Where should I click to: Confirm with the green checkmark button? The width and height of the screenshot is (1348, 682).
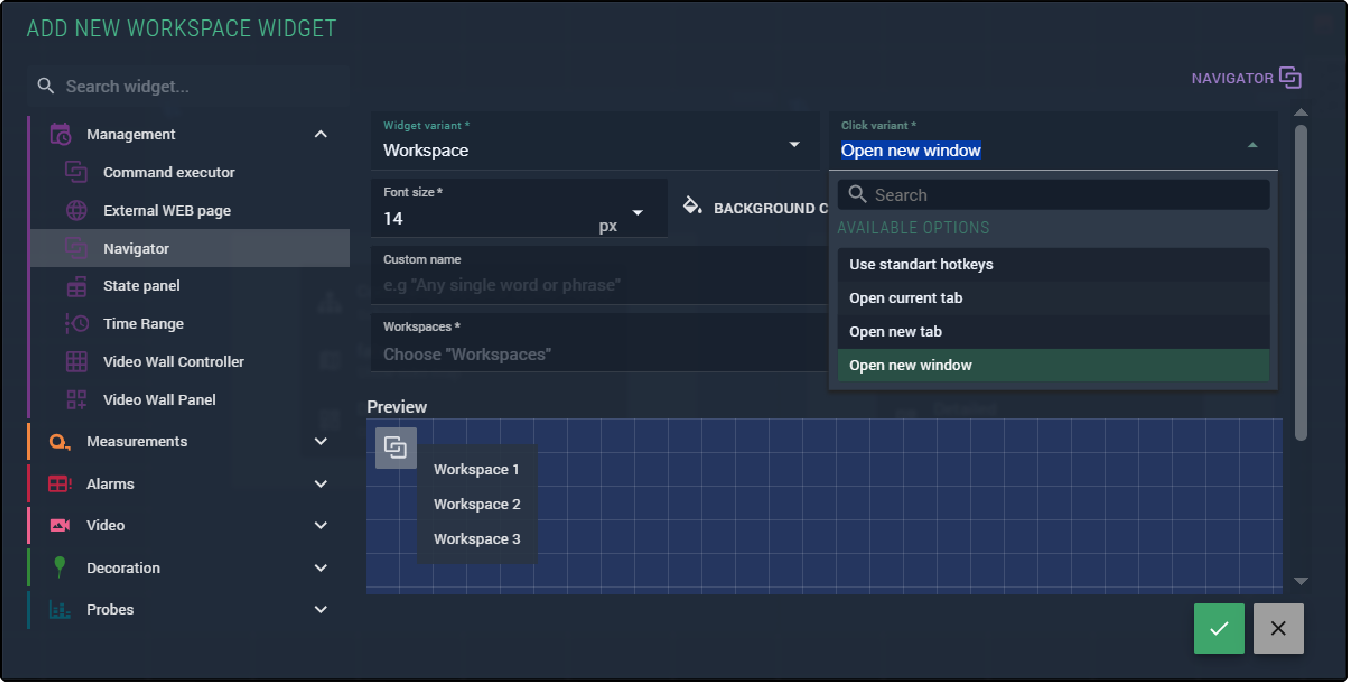[x=1219, y=629]
